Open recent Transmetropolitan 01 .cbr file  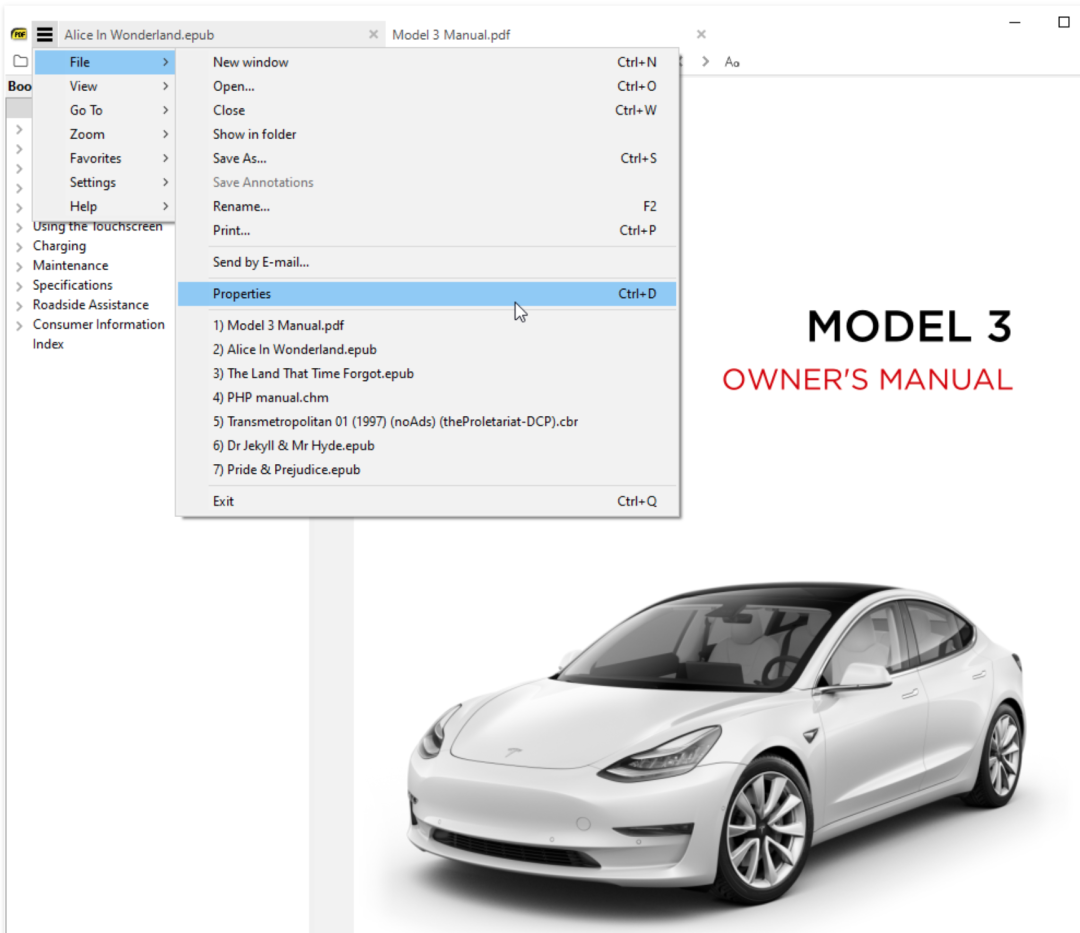[x=427, y=422]
